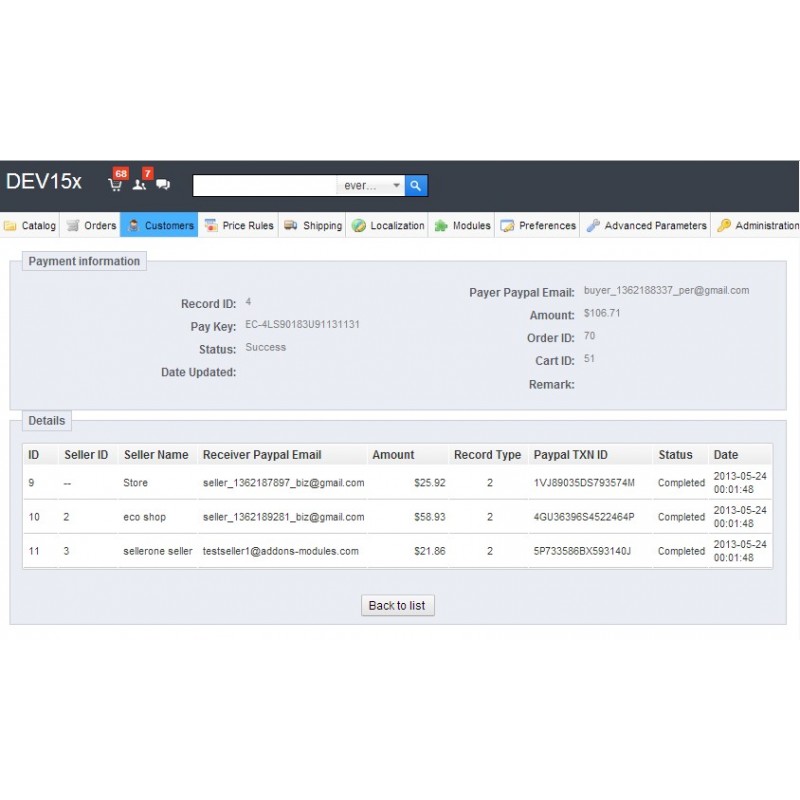Click the Catalog folder icon
The image size is (800, 800).
(x=10, y=226)
